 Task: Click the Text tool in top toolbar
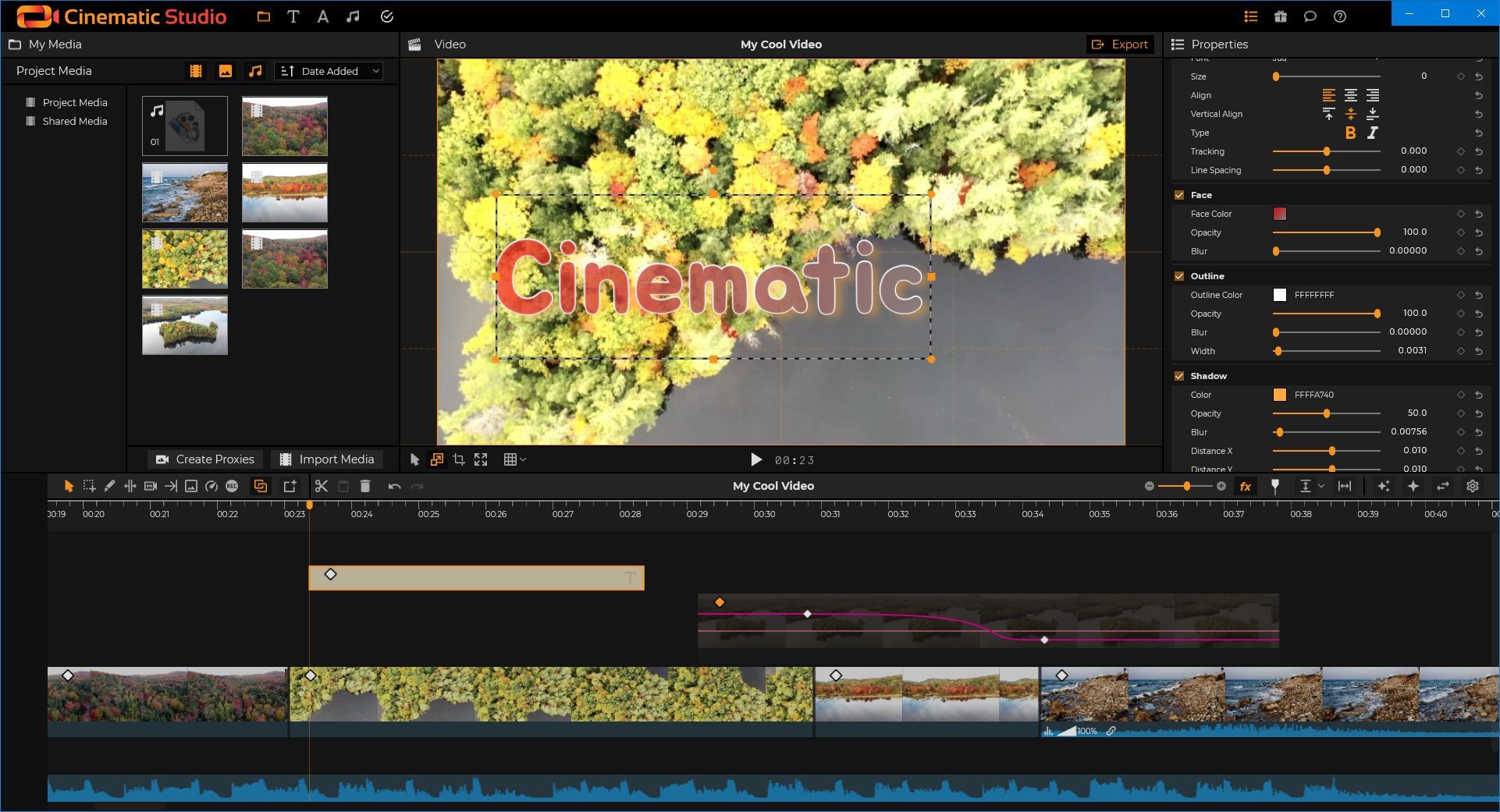tap(293, 16)
